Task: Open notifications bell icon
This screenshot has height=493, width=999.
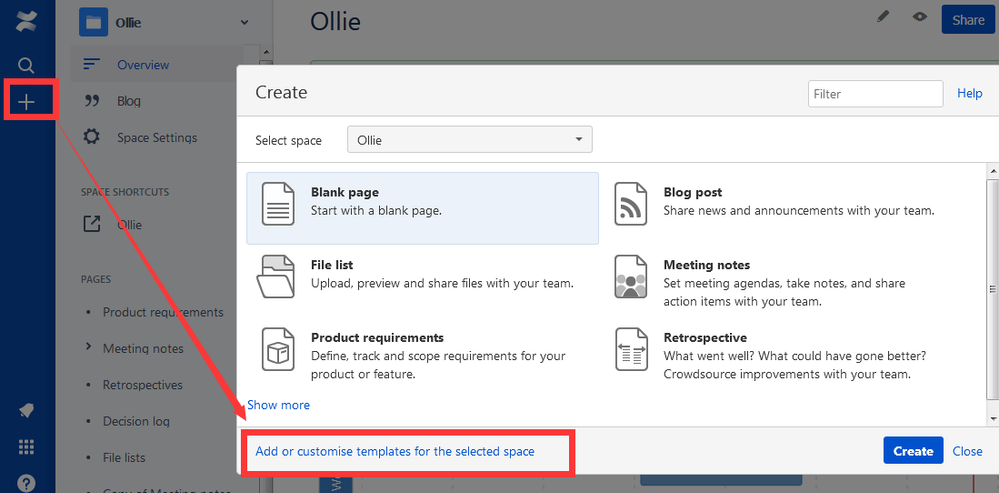Action: point(26,411)
